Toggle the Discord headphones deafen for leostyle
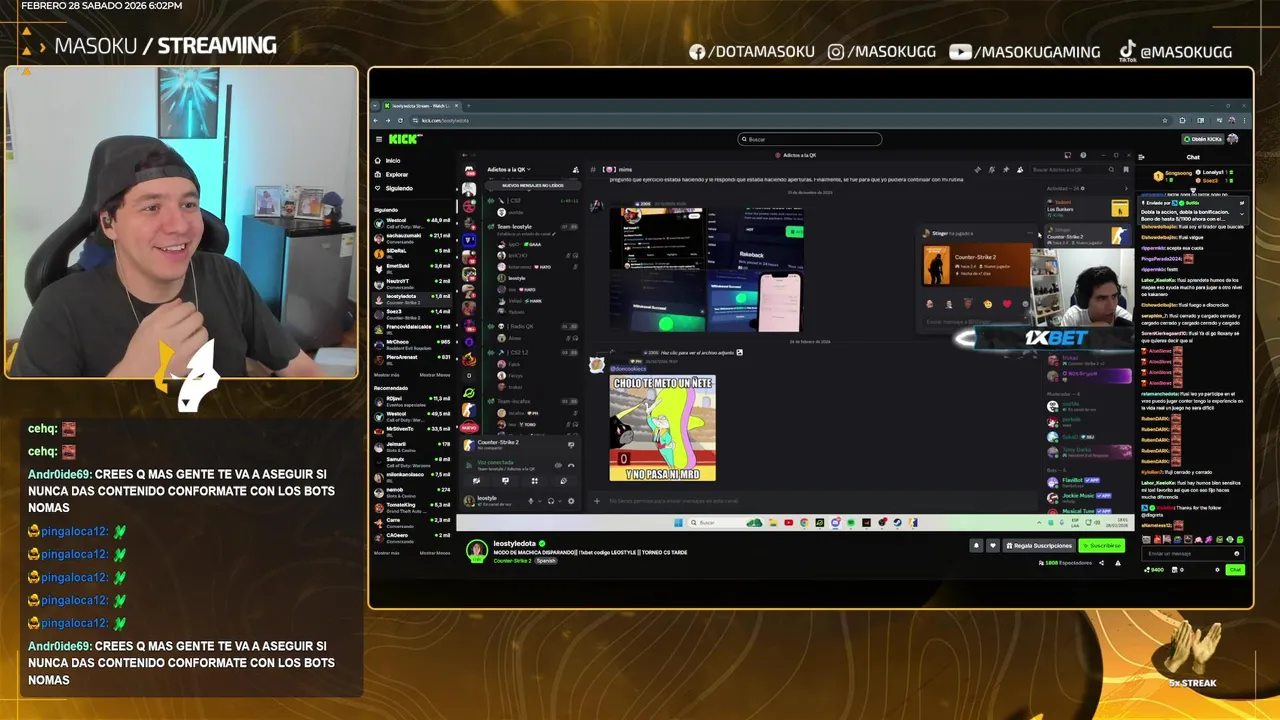Image resolution: width=1280 pixels, height=720 pixels. point(551,501)
